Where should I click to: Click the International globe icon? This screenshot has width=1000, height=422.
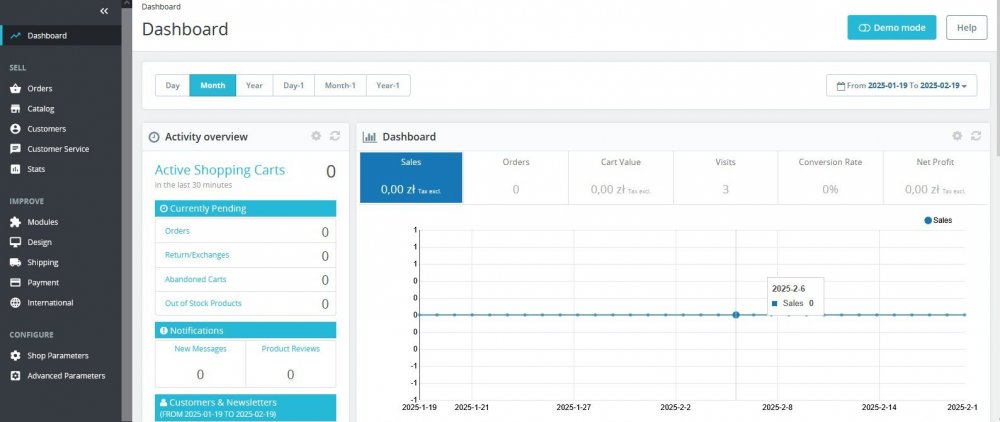coord(15,303)
